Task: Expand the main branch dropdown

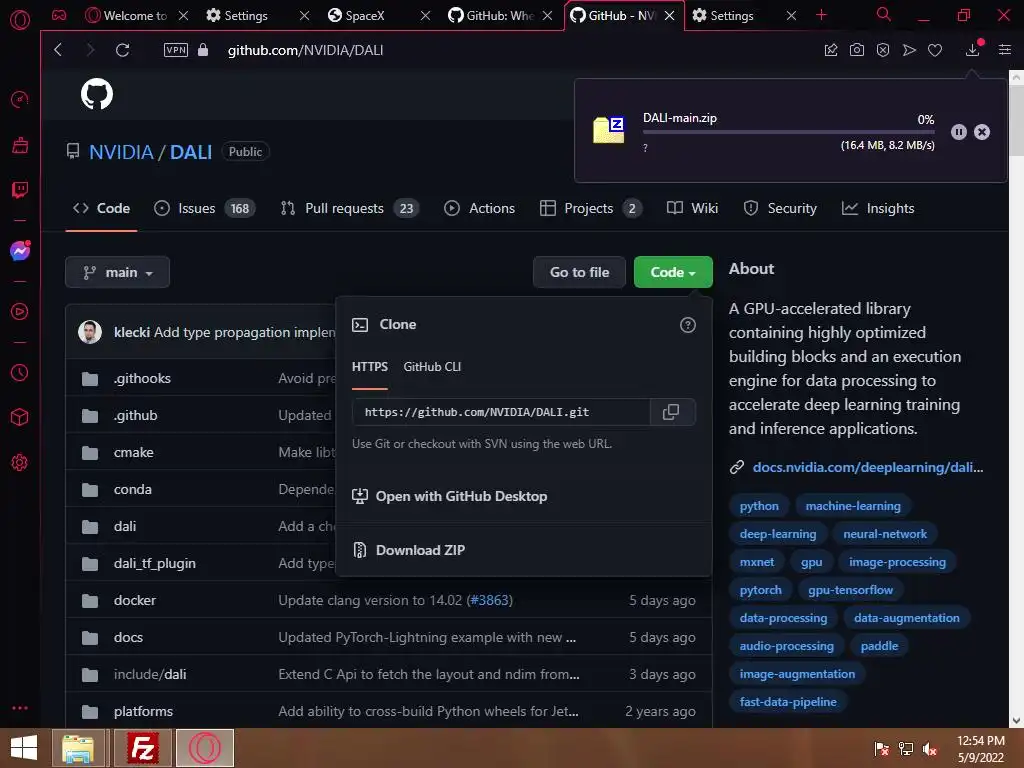Action: pyautogui.click(x=118, y=272)
